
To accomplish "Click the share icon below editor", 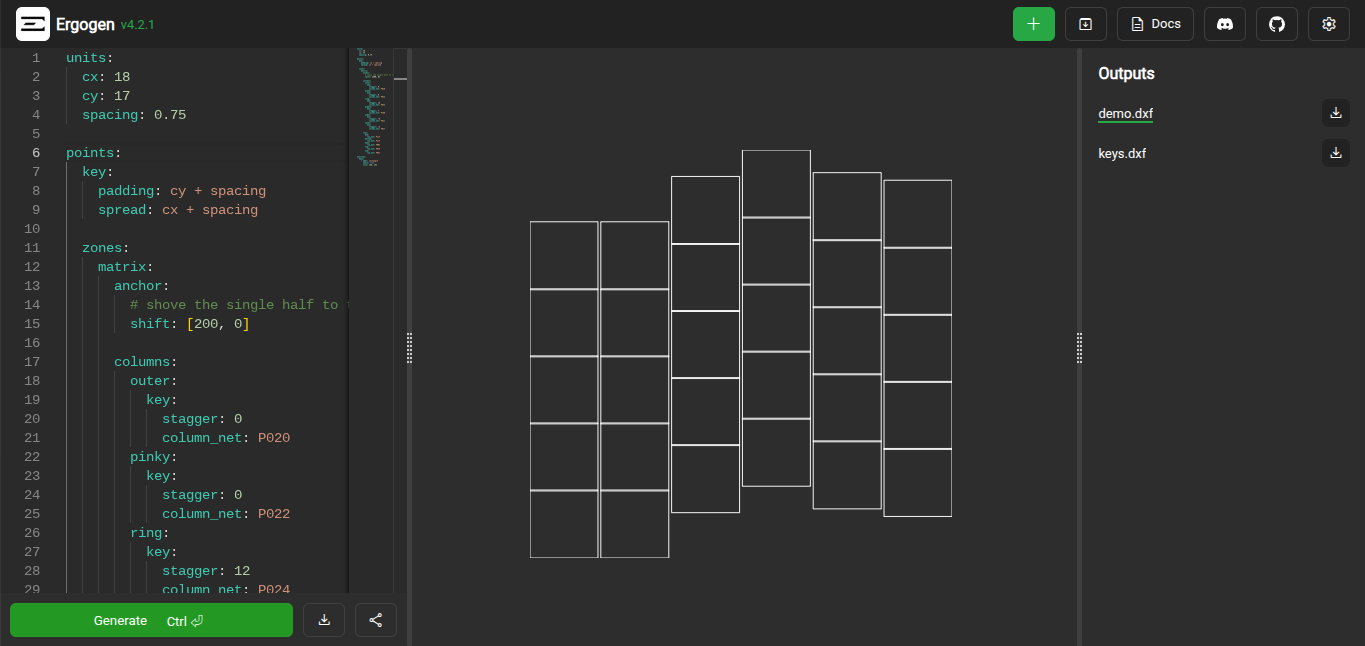I will point(376,620).
